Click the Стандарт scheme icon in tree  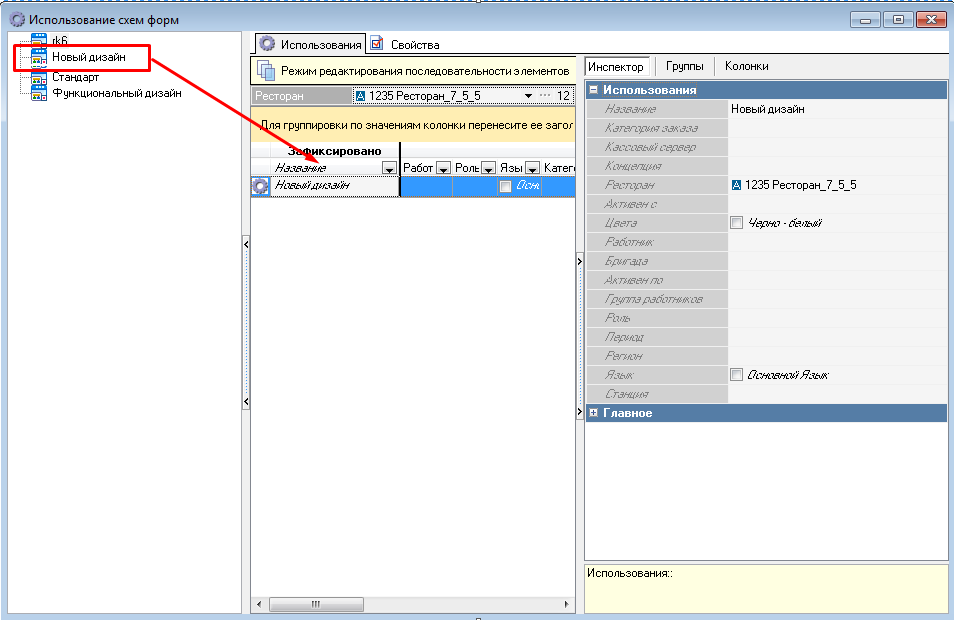coord(40,77)
